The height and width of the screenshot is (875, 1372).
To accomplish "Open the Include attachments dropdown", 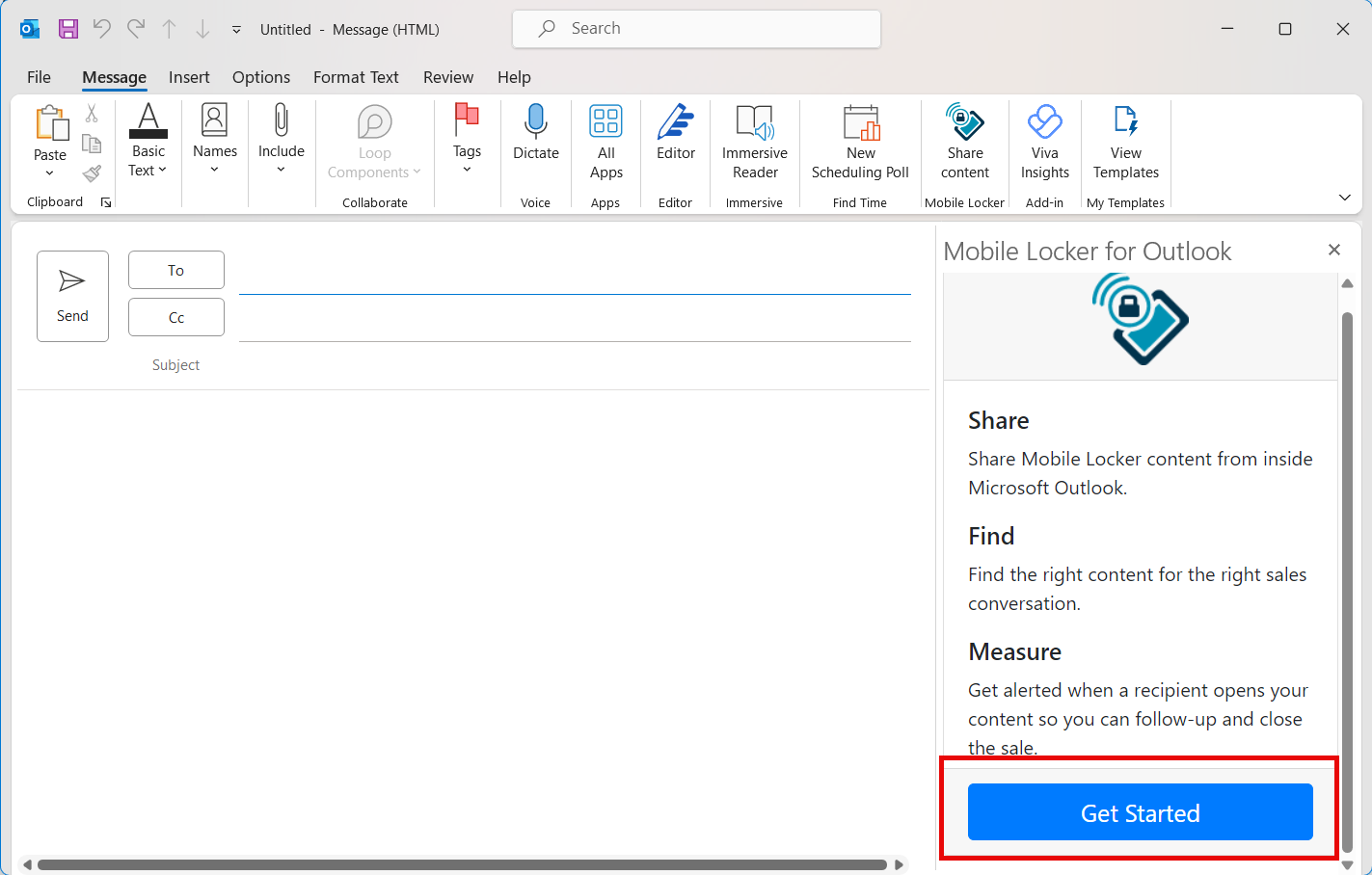I will pos(281,141).
